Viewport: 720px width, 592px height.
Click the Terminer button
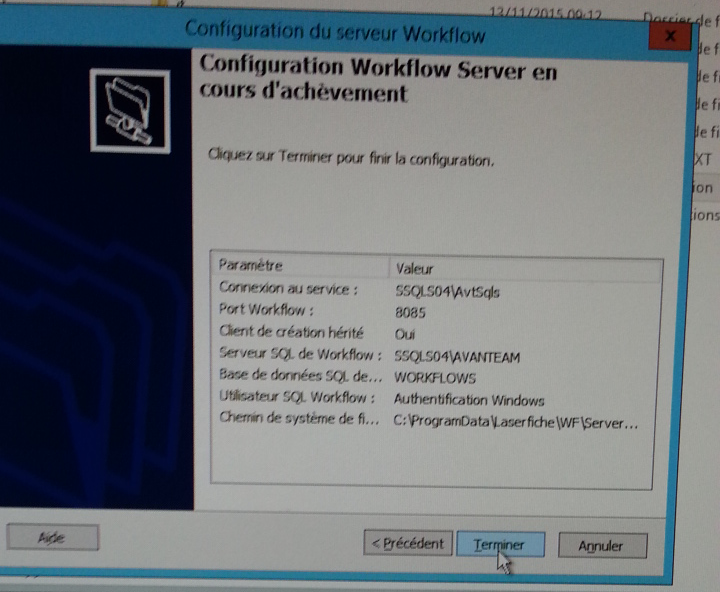pos(501,545)
